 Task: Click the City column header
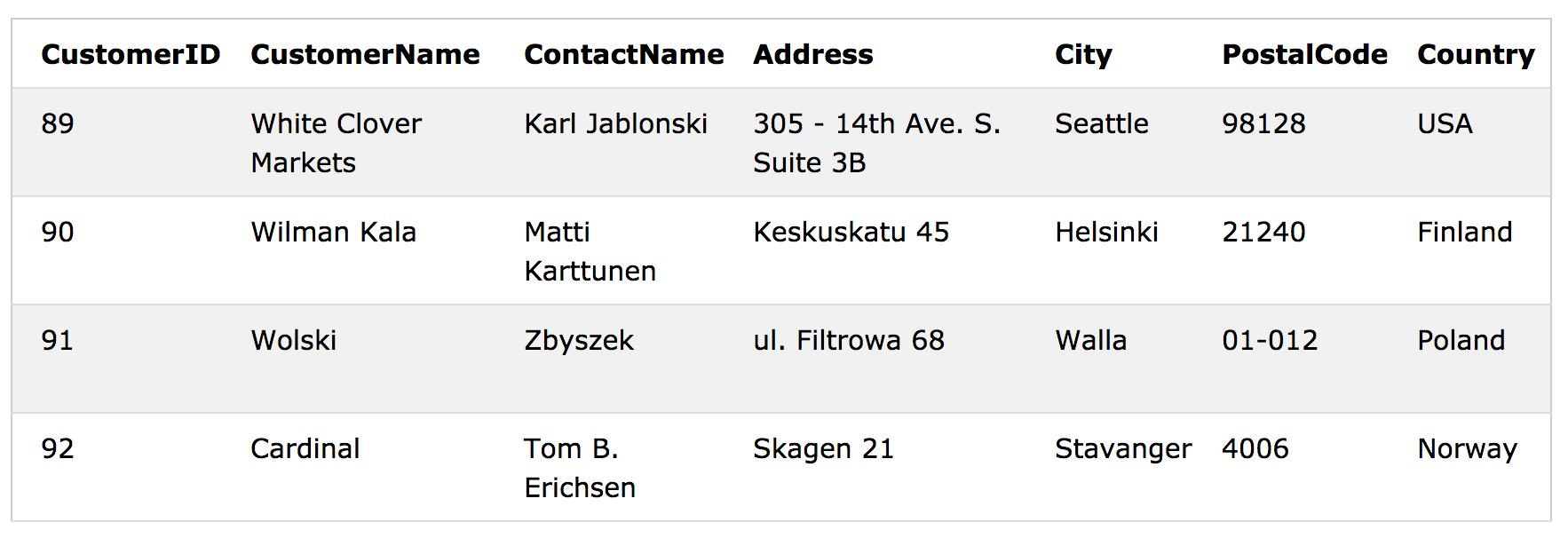pos(1083,54)
